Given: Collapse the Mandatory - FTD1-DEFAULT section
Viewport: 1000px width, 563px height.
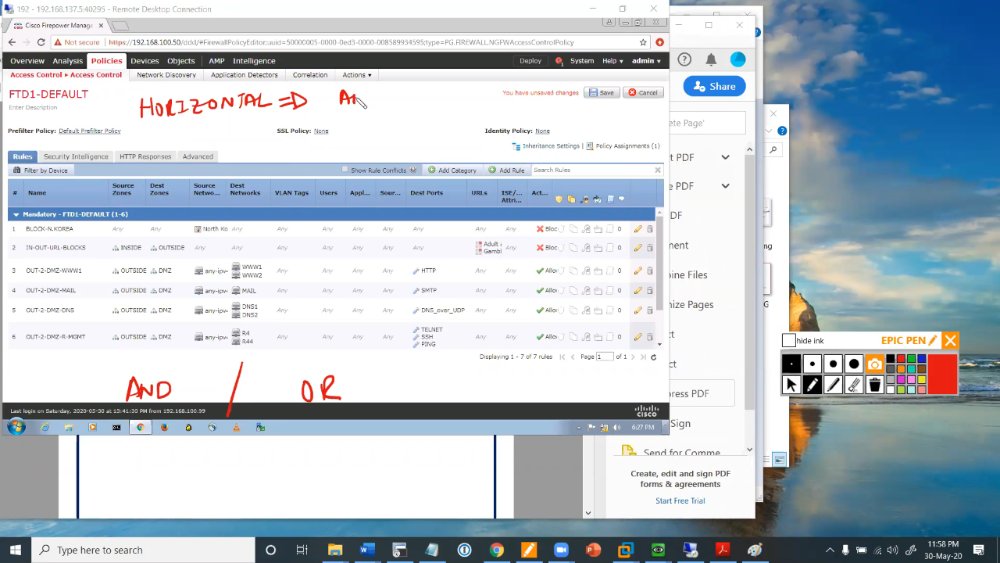Looking at the screenshot, I should pyautogui.click(x=16, y=215).
